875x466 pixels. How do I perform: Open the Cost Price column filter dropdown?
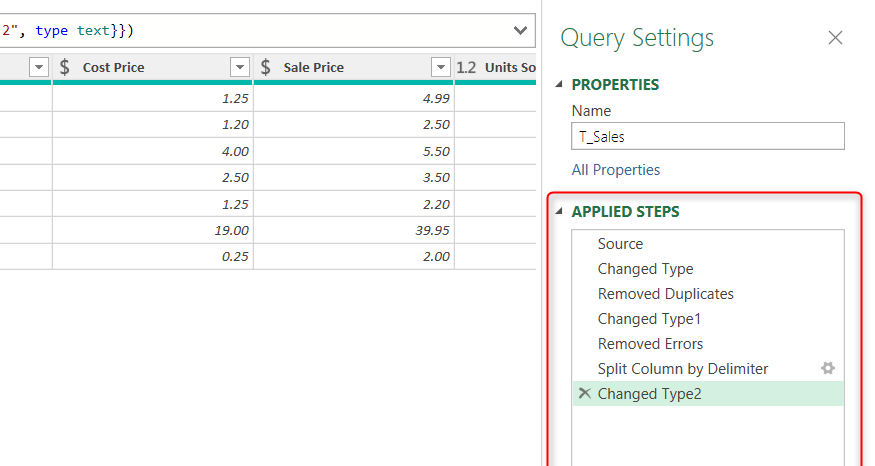pos(239,67)
